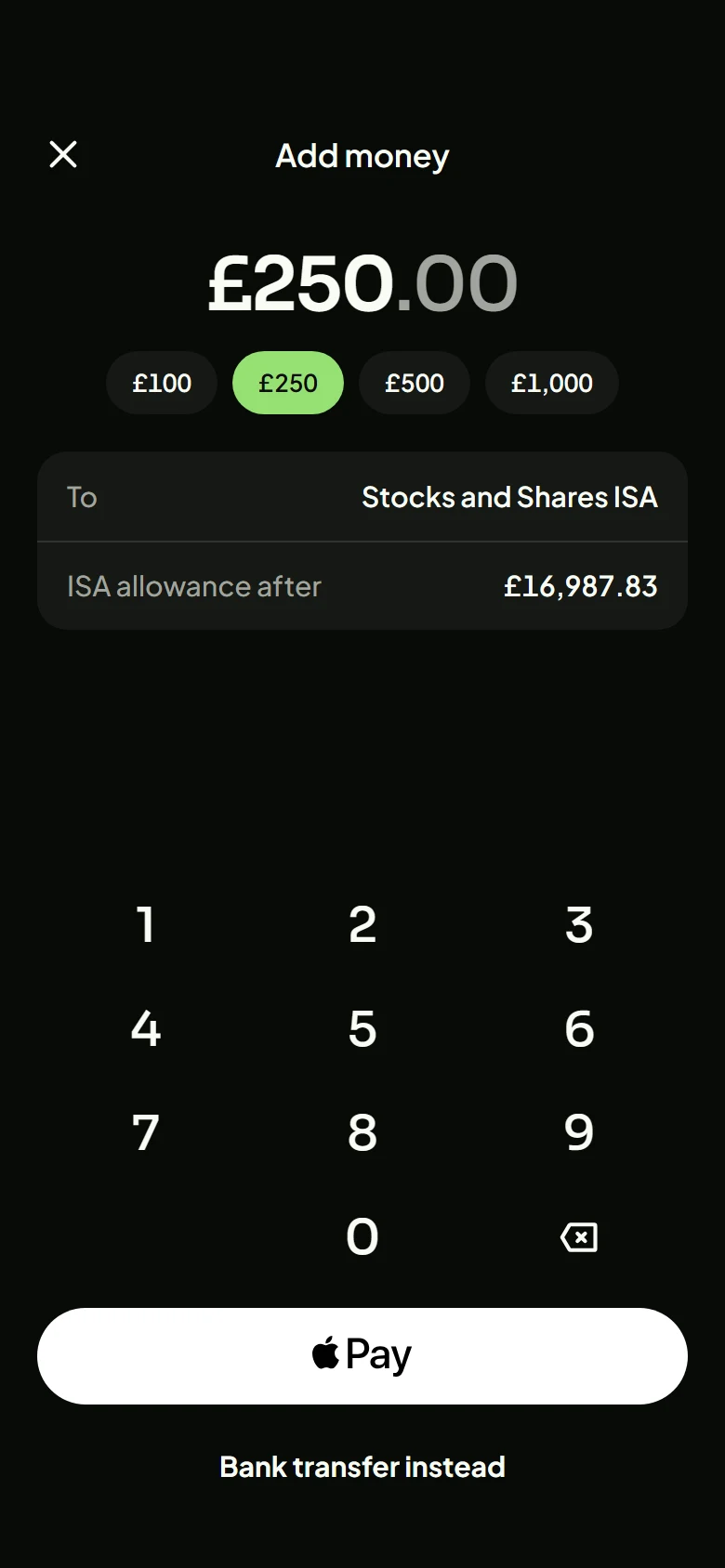Screen dimensions: 725x1568
Task: Select the £250 preset chip
Action: 288,383
